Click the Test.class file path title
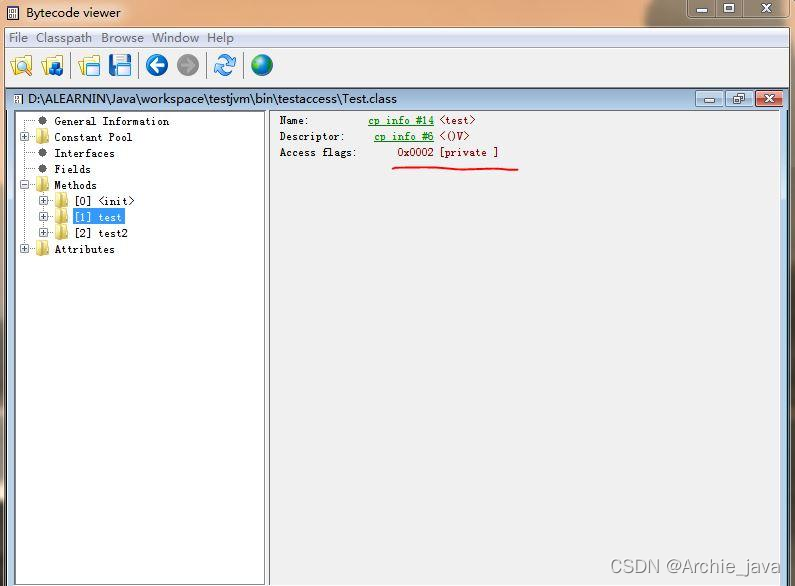Screen dimensions: 795x586 point(212,99)
